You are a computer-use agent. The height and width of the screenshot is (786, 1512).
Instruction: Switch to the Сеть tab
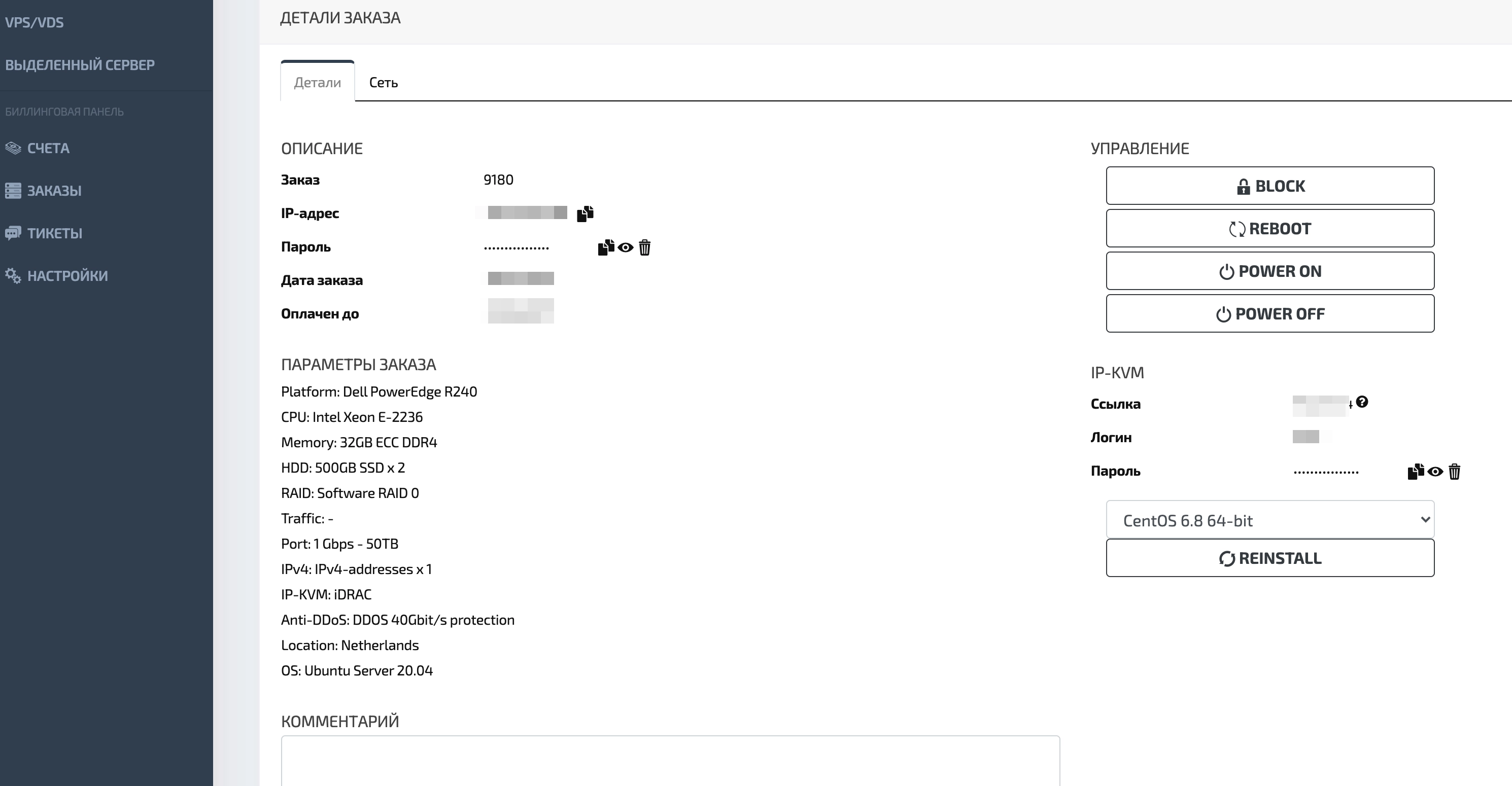383,82
